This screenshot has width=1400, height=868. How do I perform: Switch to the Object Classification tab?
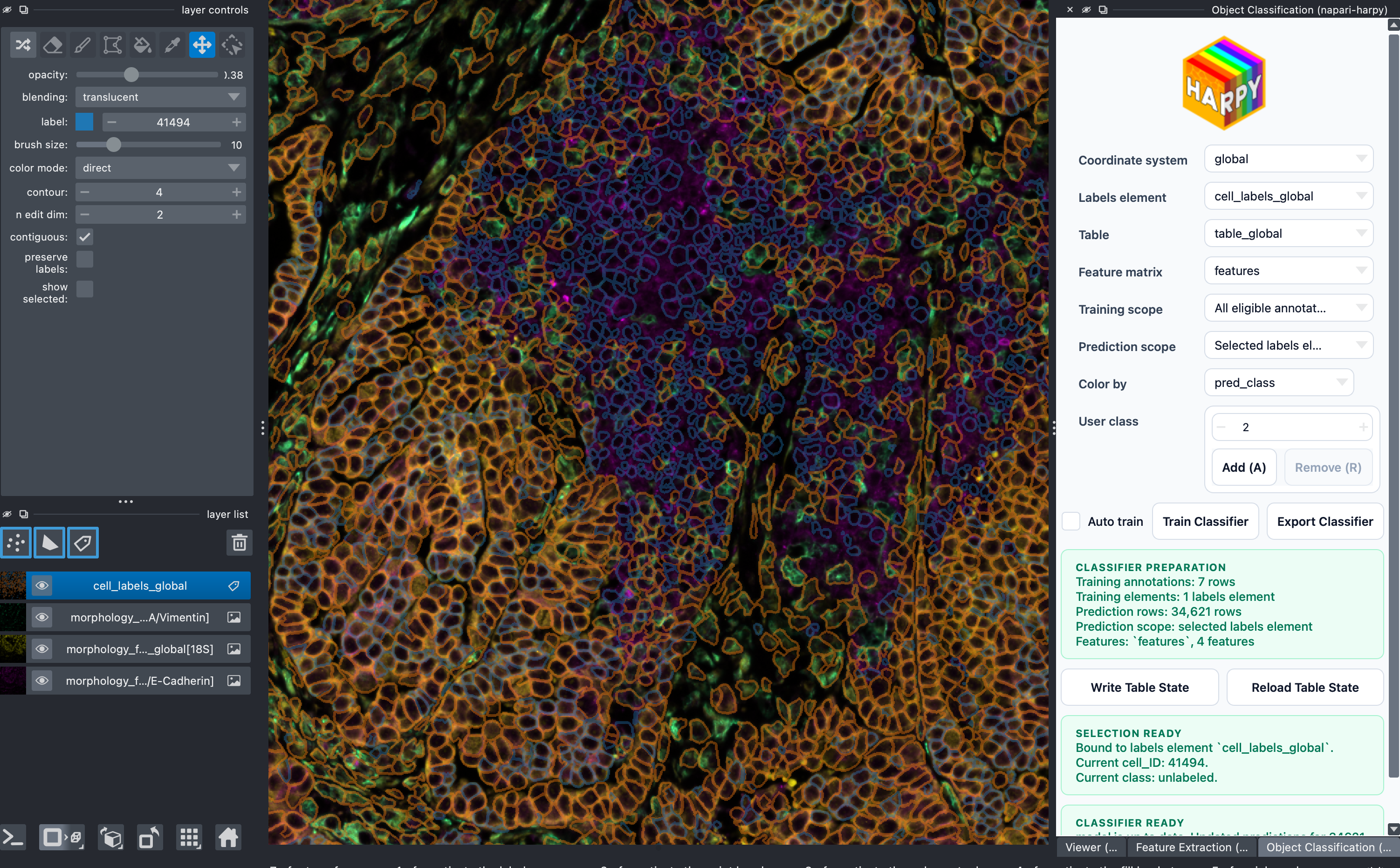point(1328,847)
